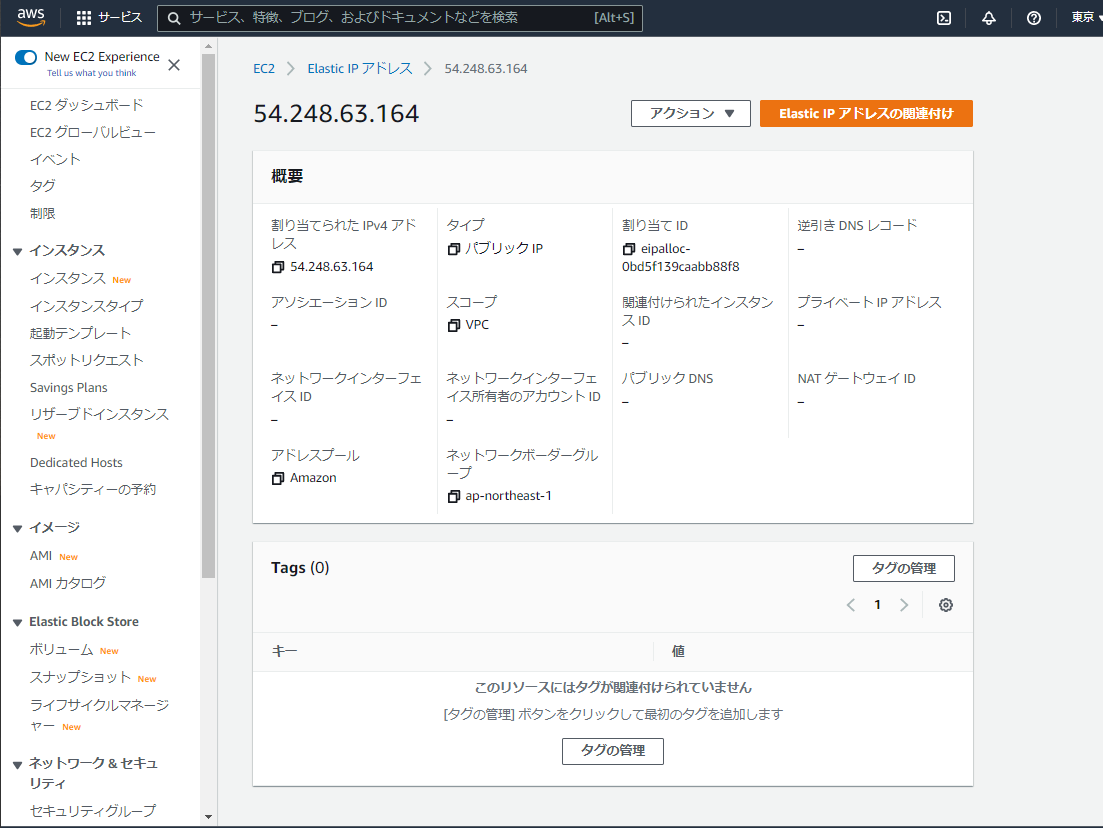Open 起動テンプレート in sidebar
1103x828 pixels.
pos(80,333)
